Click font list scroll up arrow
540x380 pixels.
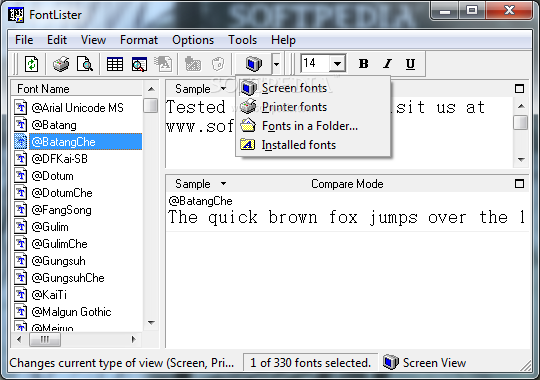pos(151,89)
